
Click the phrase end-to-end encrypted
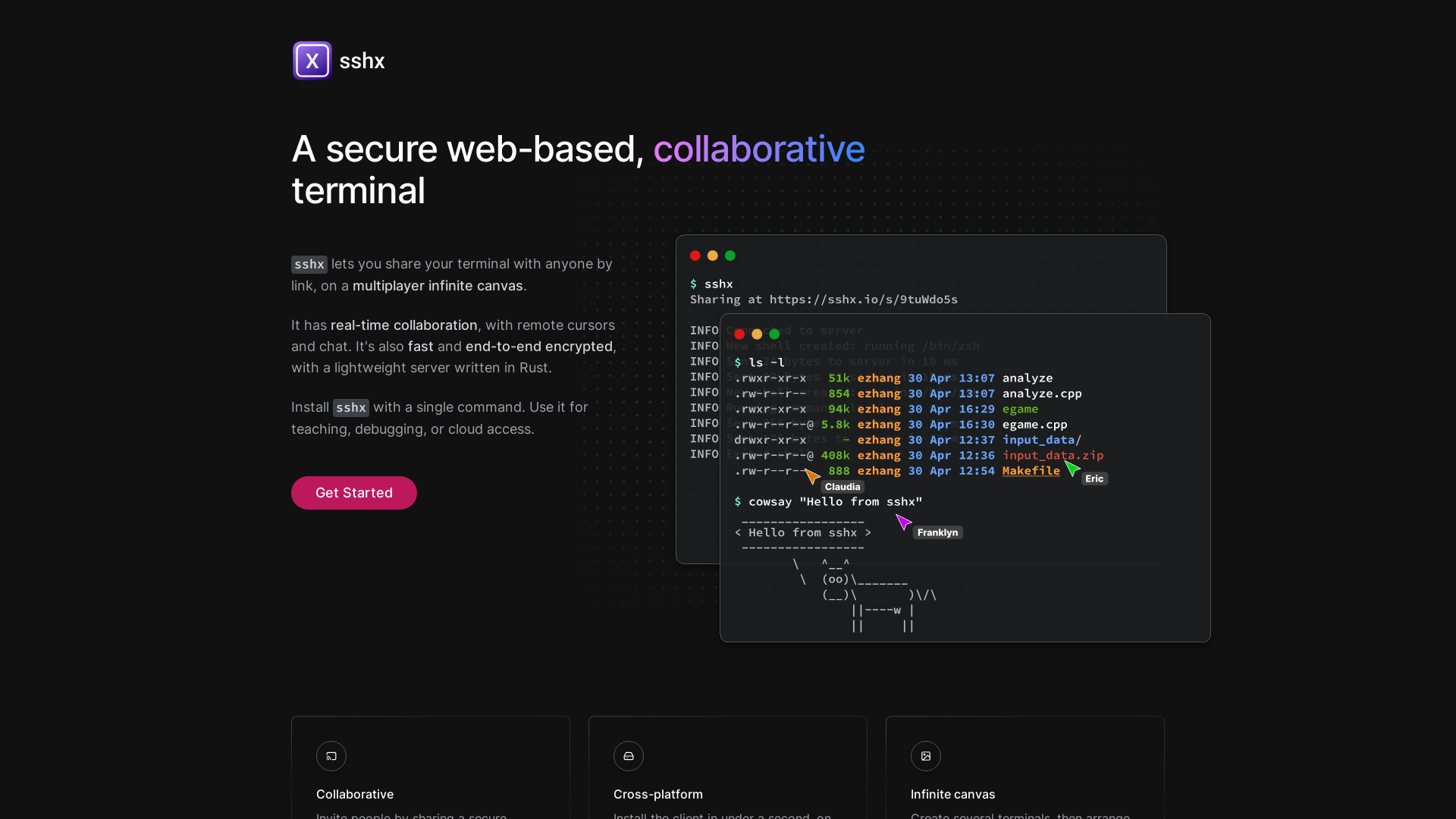(x=539, y=347)
